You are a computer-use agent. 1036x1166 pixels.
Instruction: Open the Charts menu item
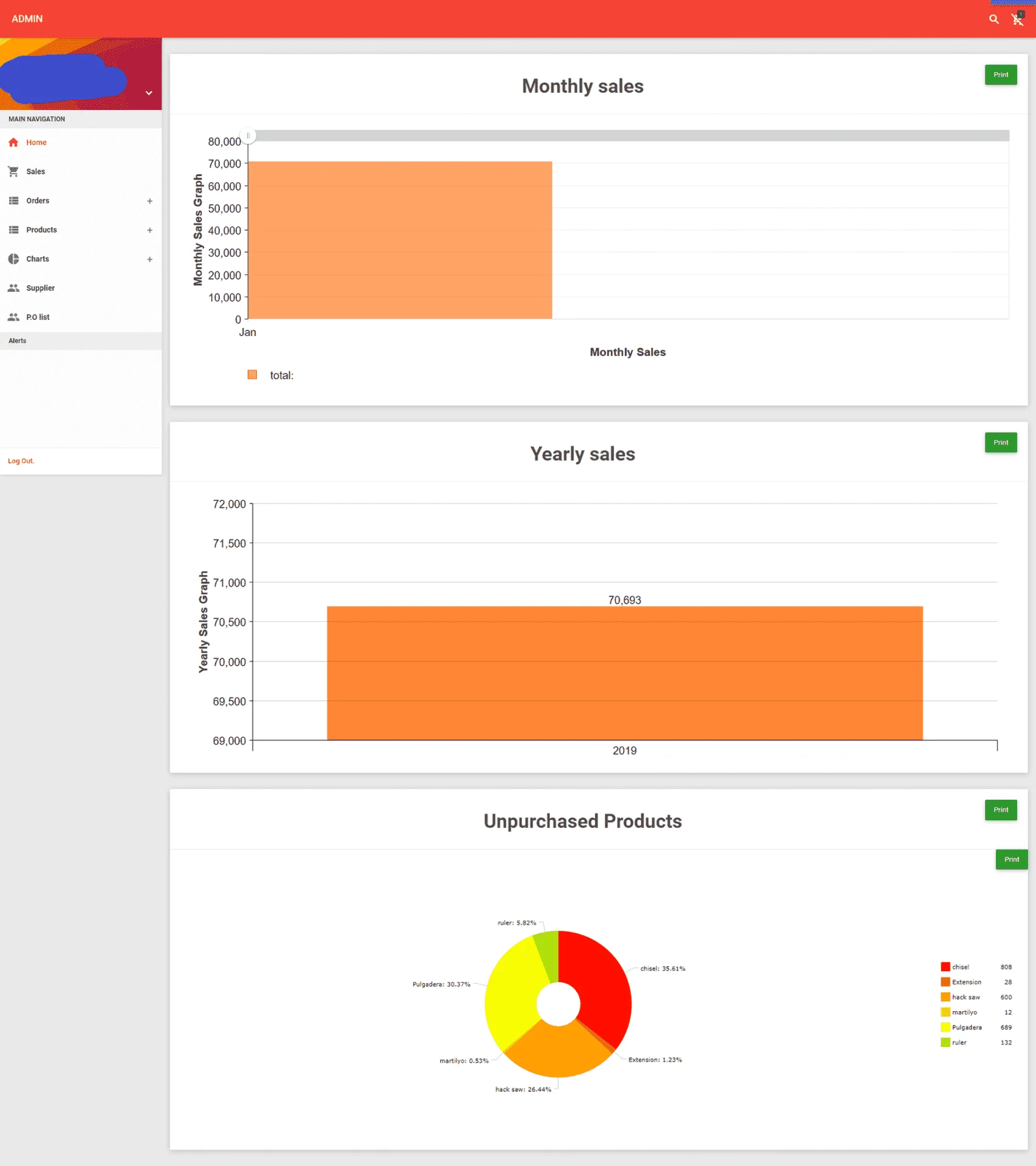[x=81, y=259]
